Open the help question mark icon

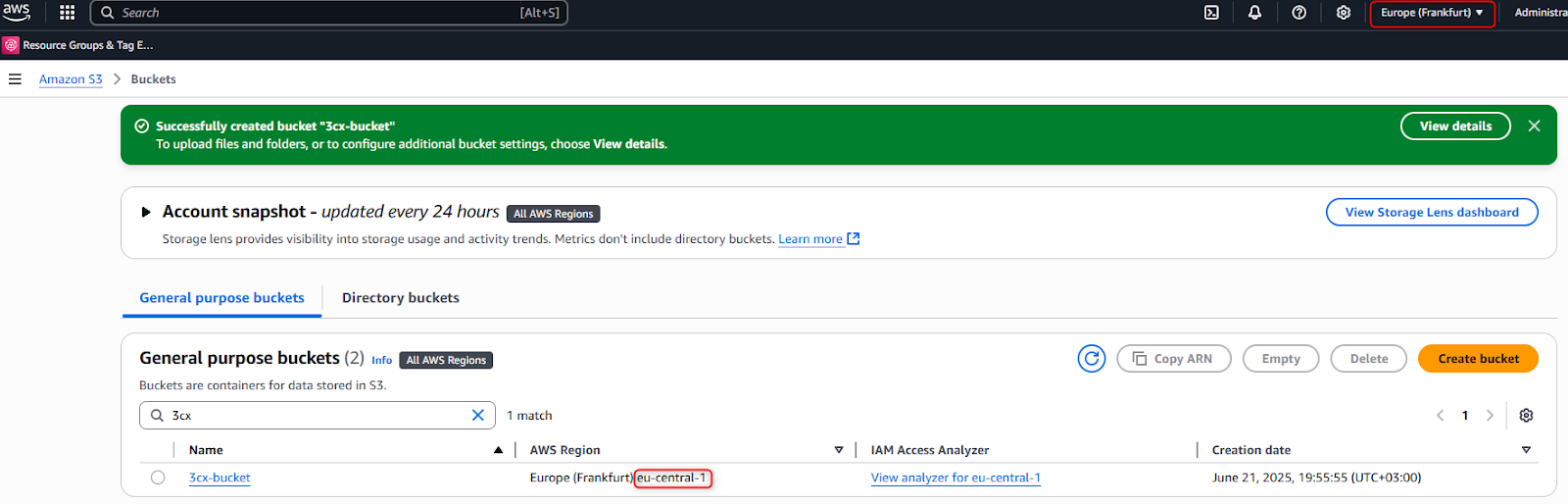1299,13
